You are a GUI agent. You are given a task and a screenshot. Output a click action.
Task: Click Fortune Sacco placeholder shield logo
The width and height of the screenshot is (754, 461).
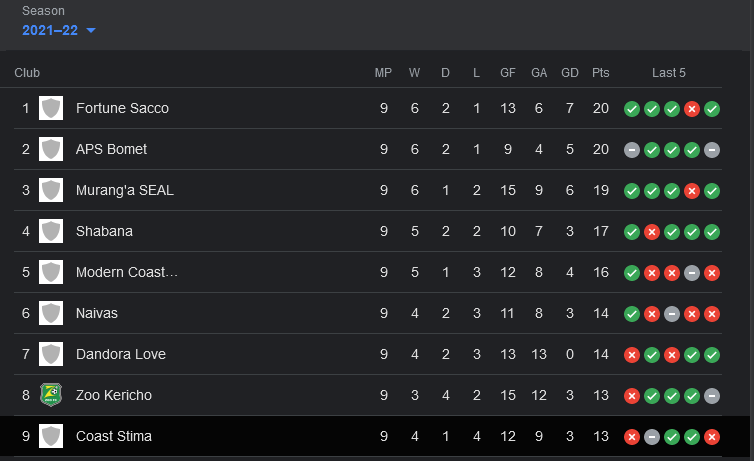click(51, 108)
